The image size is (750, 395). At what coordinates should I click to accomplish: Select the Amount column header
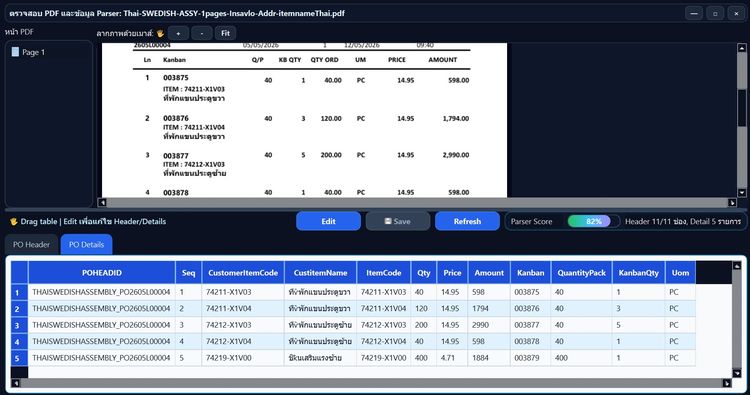[489, 273]
